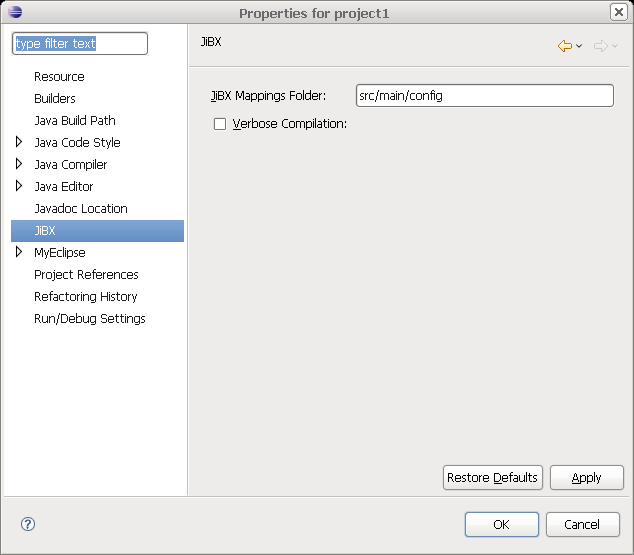This screenshot has width=634, height=555.
Task: Focus the type filter text box
Action: 79,44
